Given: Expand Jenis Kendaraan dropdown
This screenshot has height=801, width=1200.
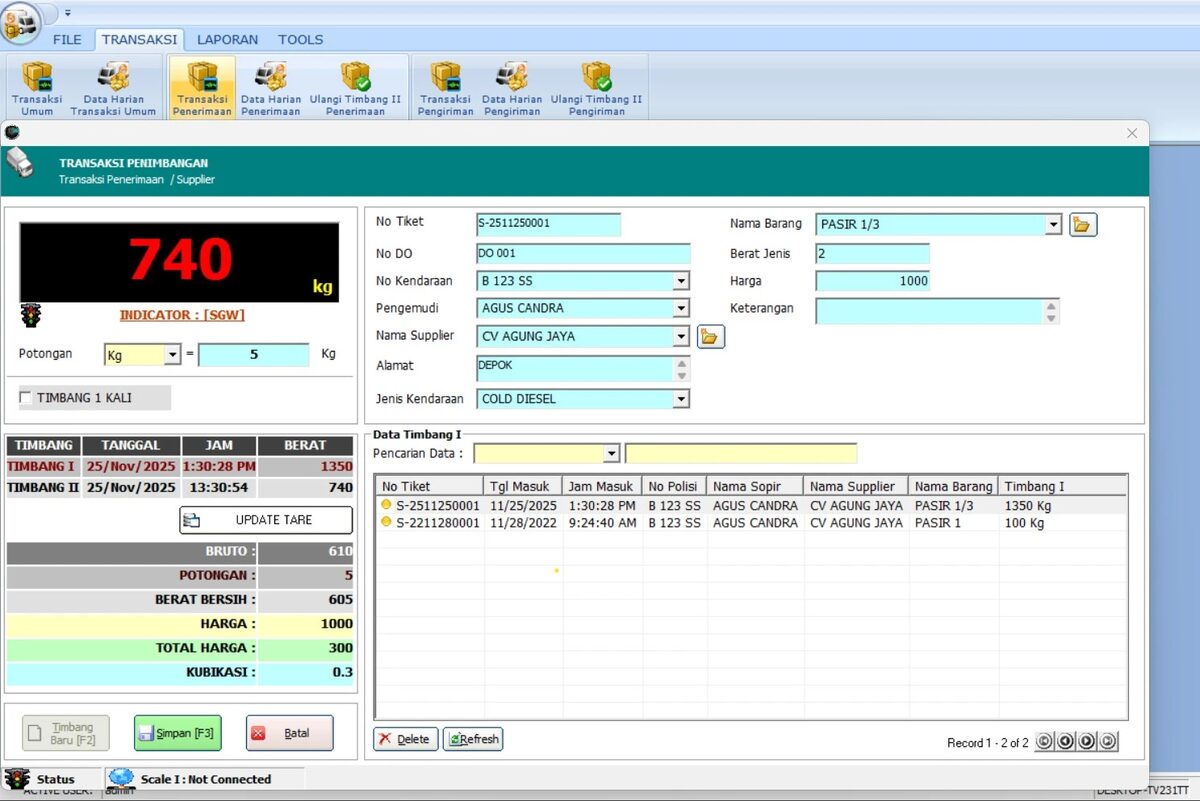Looking at the screenshot, I should click(x=681, y=399).
